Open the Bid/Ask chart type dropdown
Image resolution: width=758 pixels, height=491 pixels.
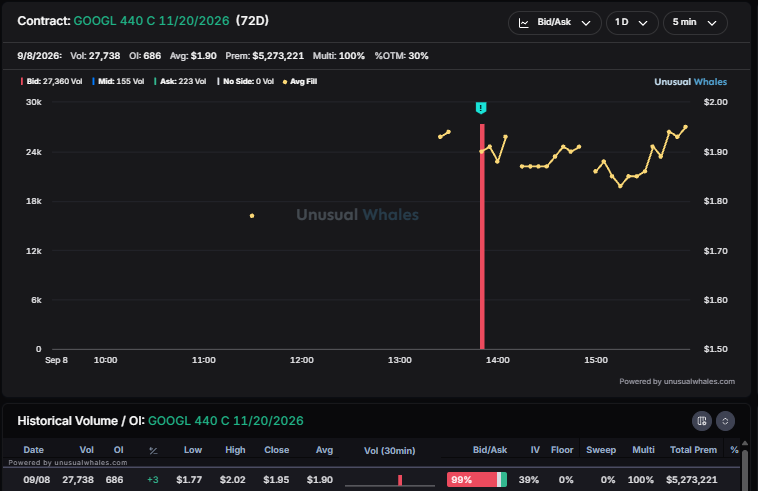554,23
